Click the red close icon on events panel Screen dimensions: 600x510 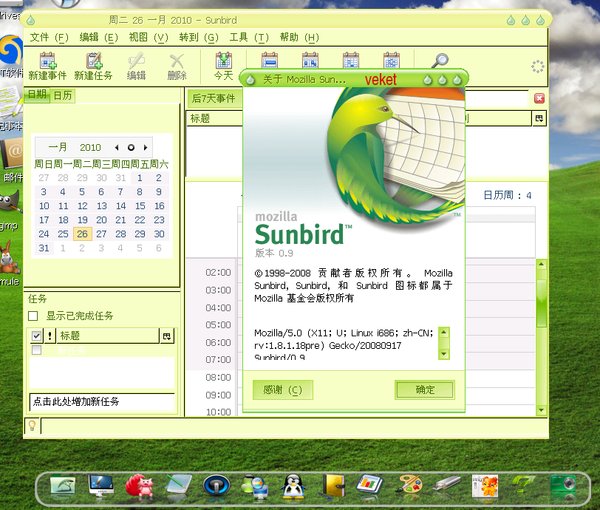click(540, 98)
